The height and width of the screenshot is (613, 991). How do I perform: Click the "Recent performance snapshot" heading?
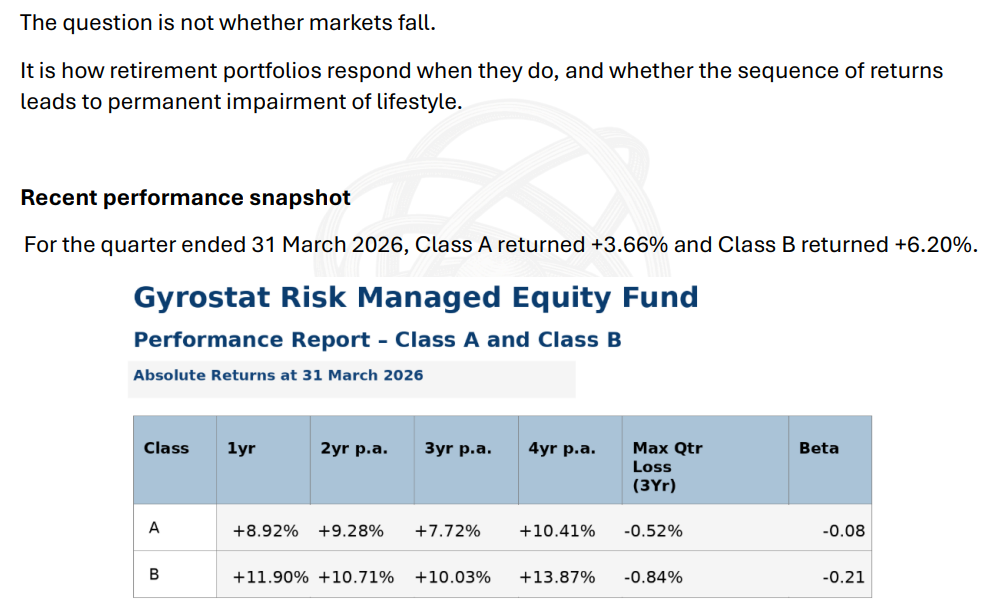coord(185,198)
